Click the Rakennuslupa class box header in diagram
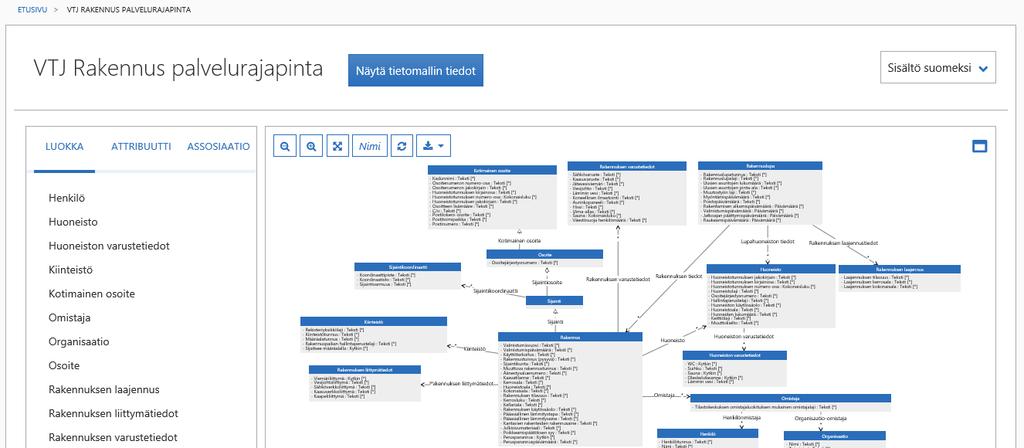 point(760,167)
